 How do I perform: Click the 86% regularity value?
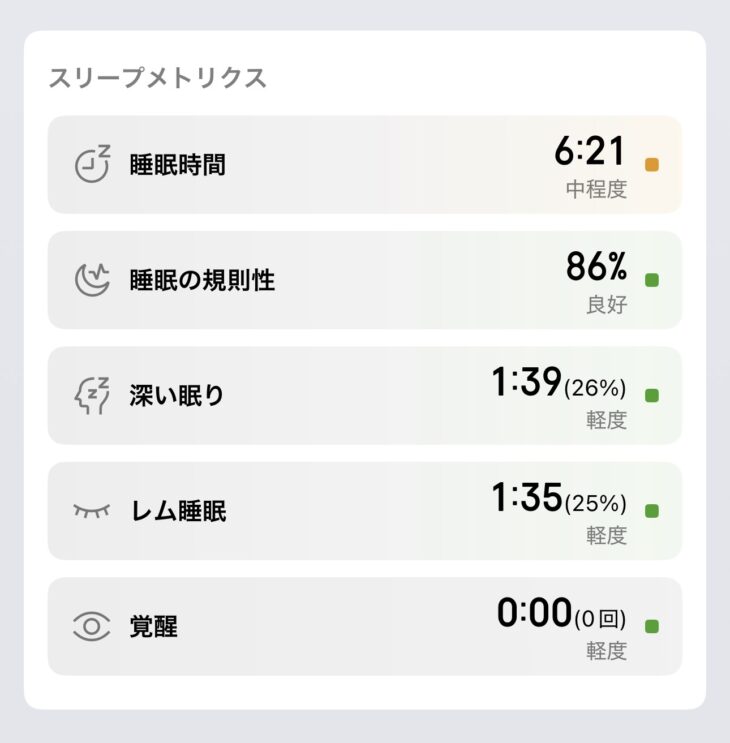(x=596, y=267)
